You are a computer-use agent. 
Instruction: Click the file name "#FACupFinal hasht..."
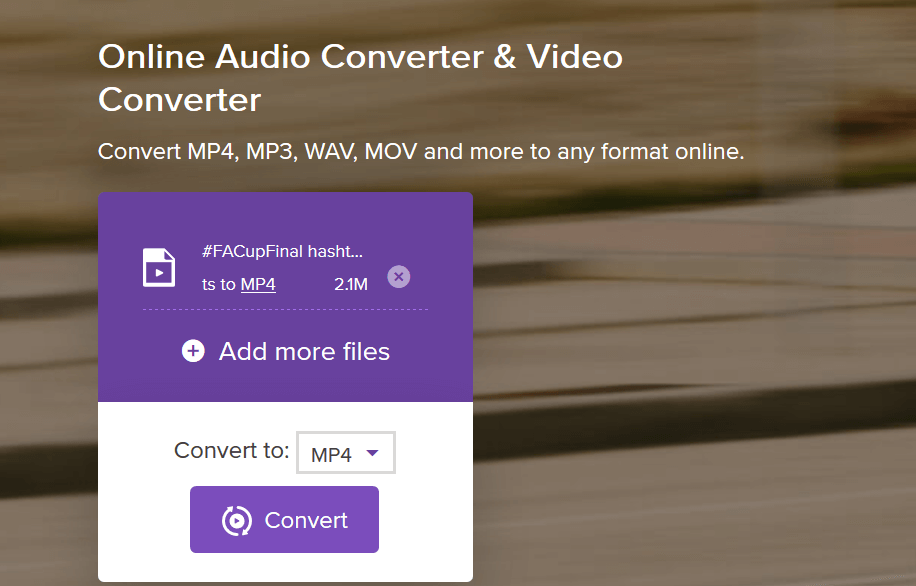tap(282, 252)
